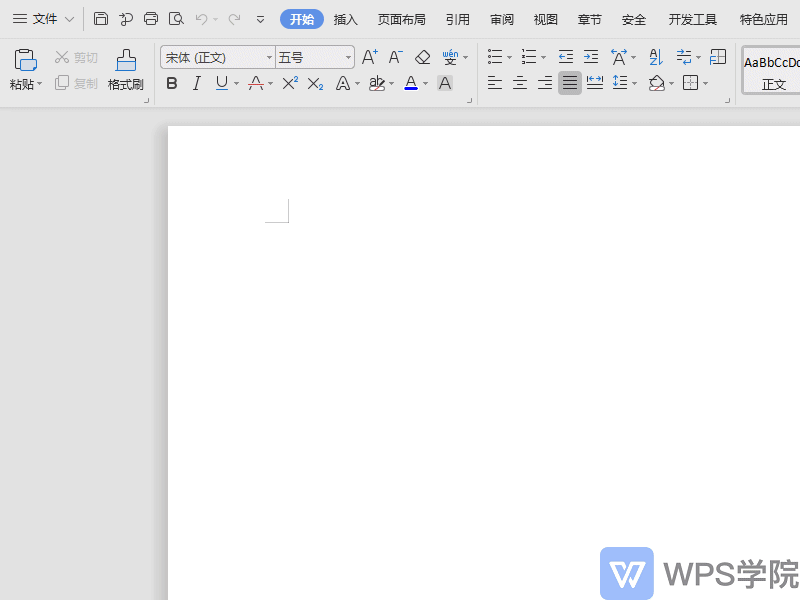Screen dimensions: 800x600
Task: Increase font size with A+ icon
Action: point(370,57)
